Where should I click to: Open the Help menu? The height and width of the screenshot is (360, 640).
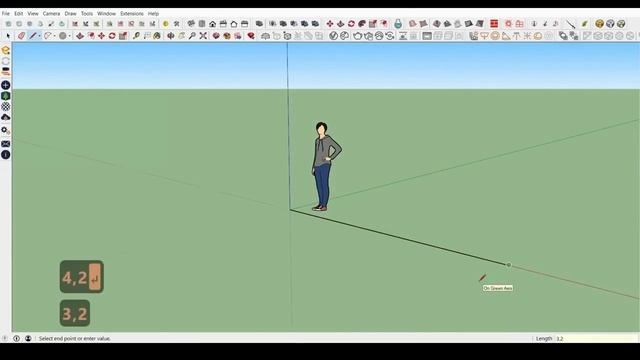[x=153, y=13]
